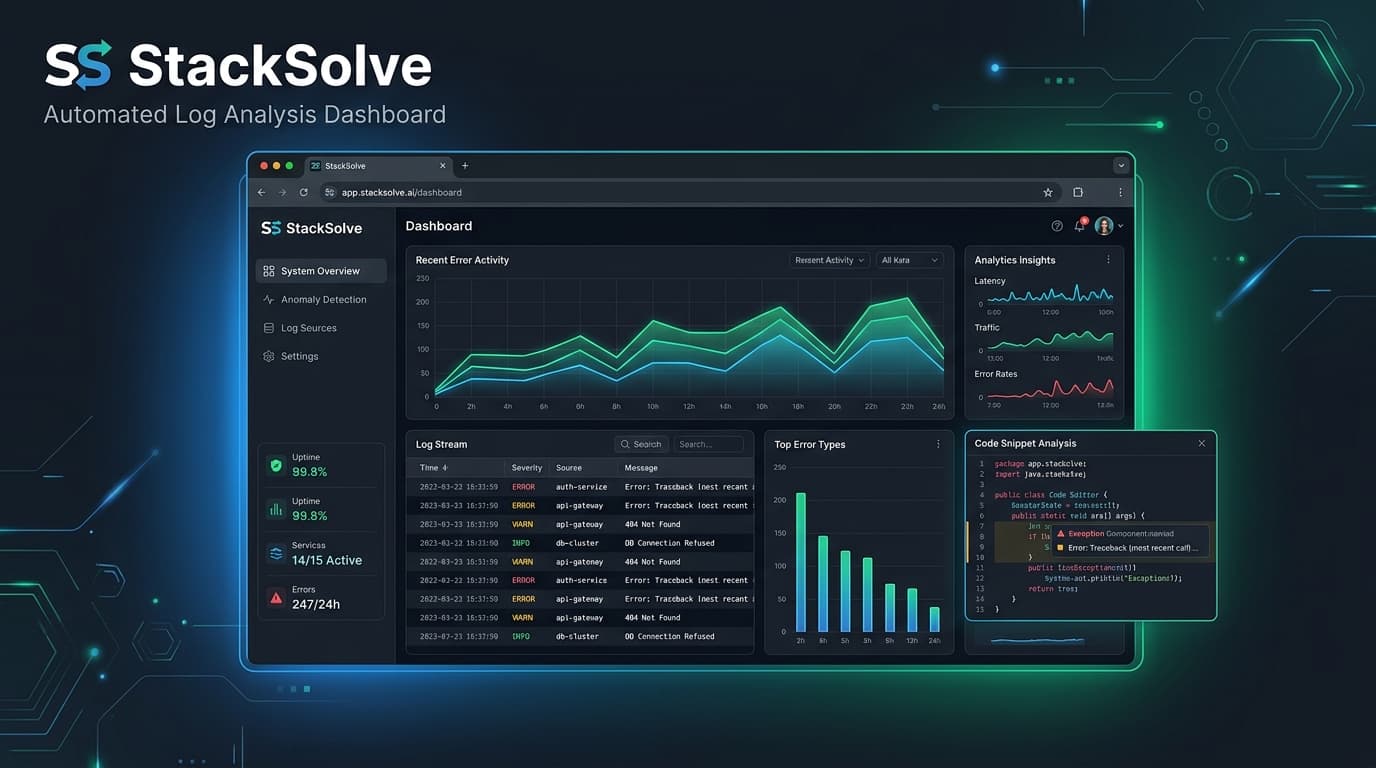Screen dimensions: 1376x768
Task: Click the browser extensions icon
Action: point(1078,192)
